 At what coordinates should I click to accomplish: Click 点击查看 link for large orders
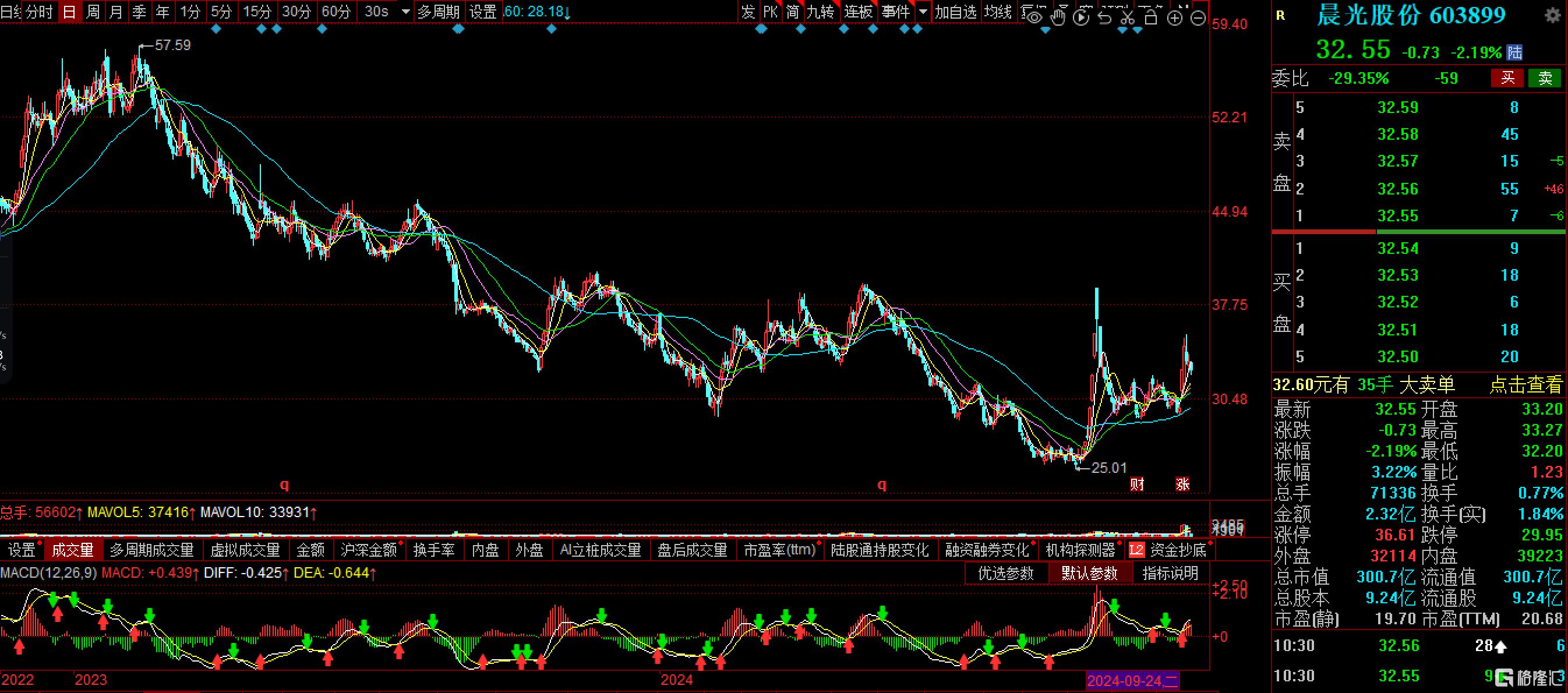pos(1526,384)
